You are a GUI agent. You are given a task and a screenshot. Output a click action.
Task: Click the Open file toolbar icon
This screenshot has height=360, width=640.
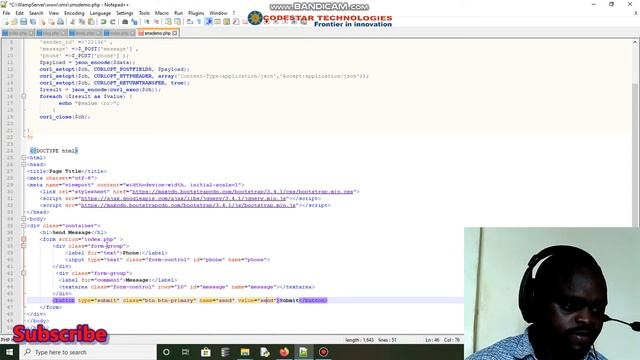(x=14, y=22)
